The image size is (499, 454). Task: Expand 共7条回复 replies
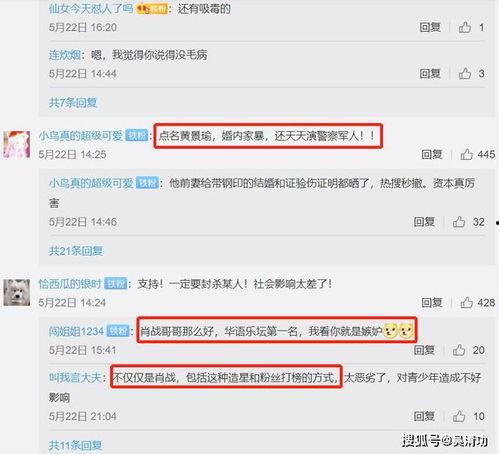pyautogui.click(x=73, y=103)
